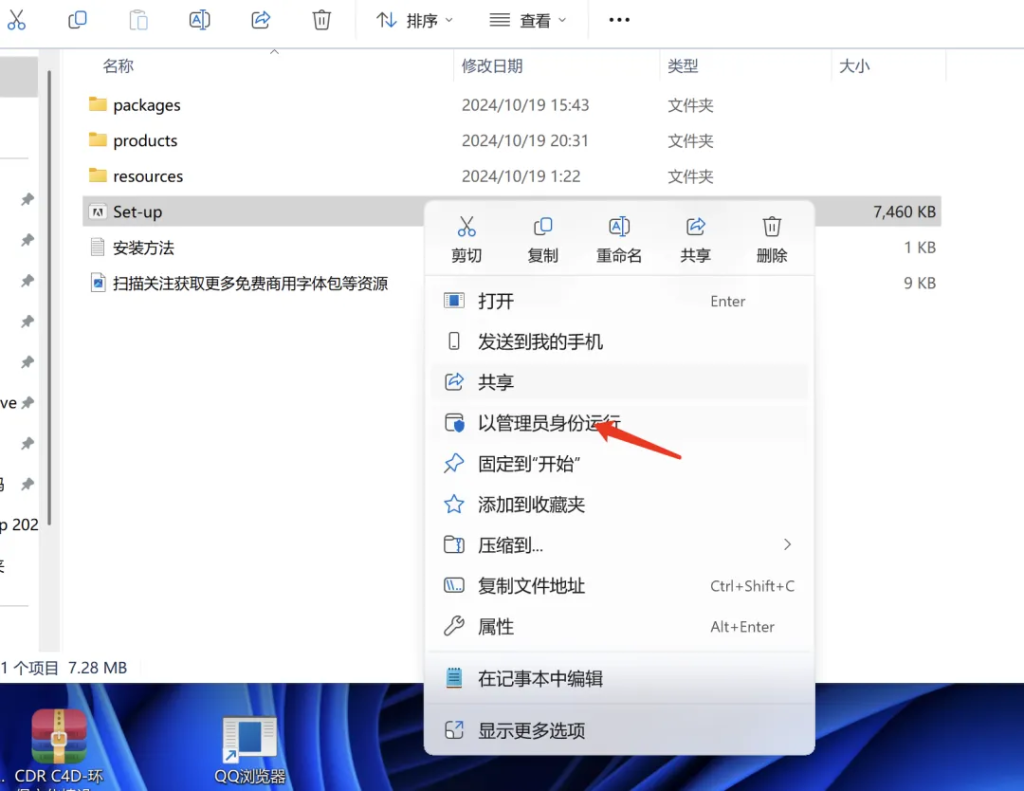
Task: Sort by 修改日期 column header
Action: coord(492,66)
